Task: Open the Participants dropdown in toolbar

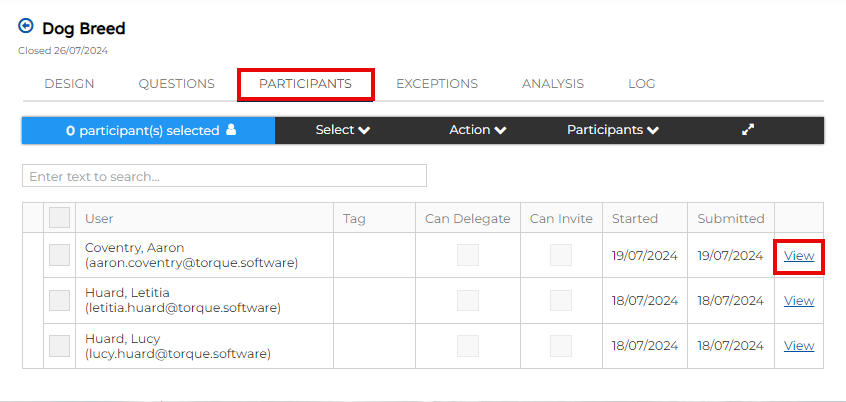Action: [x=612, y=130]
